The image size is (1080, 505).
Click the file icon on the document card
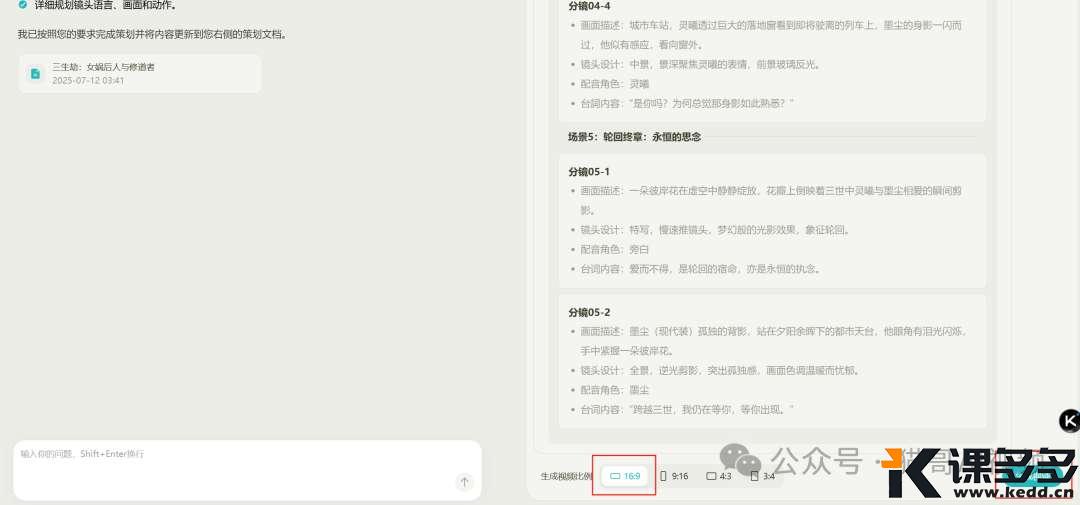[35, 74]
